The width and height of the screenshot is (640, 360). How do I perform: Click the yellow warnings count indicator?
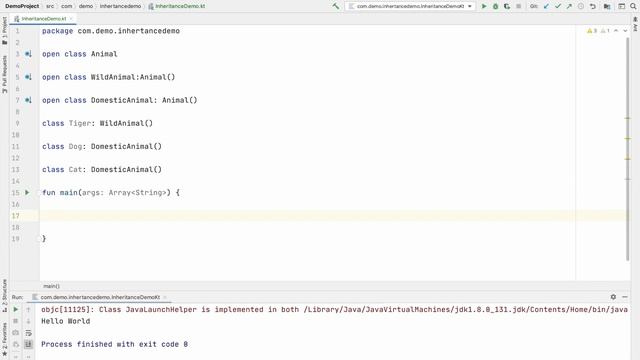[x=592, y=31]
